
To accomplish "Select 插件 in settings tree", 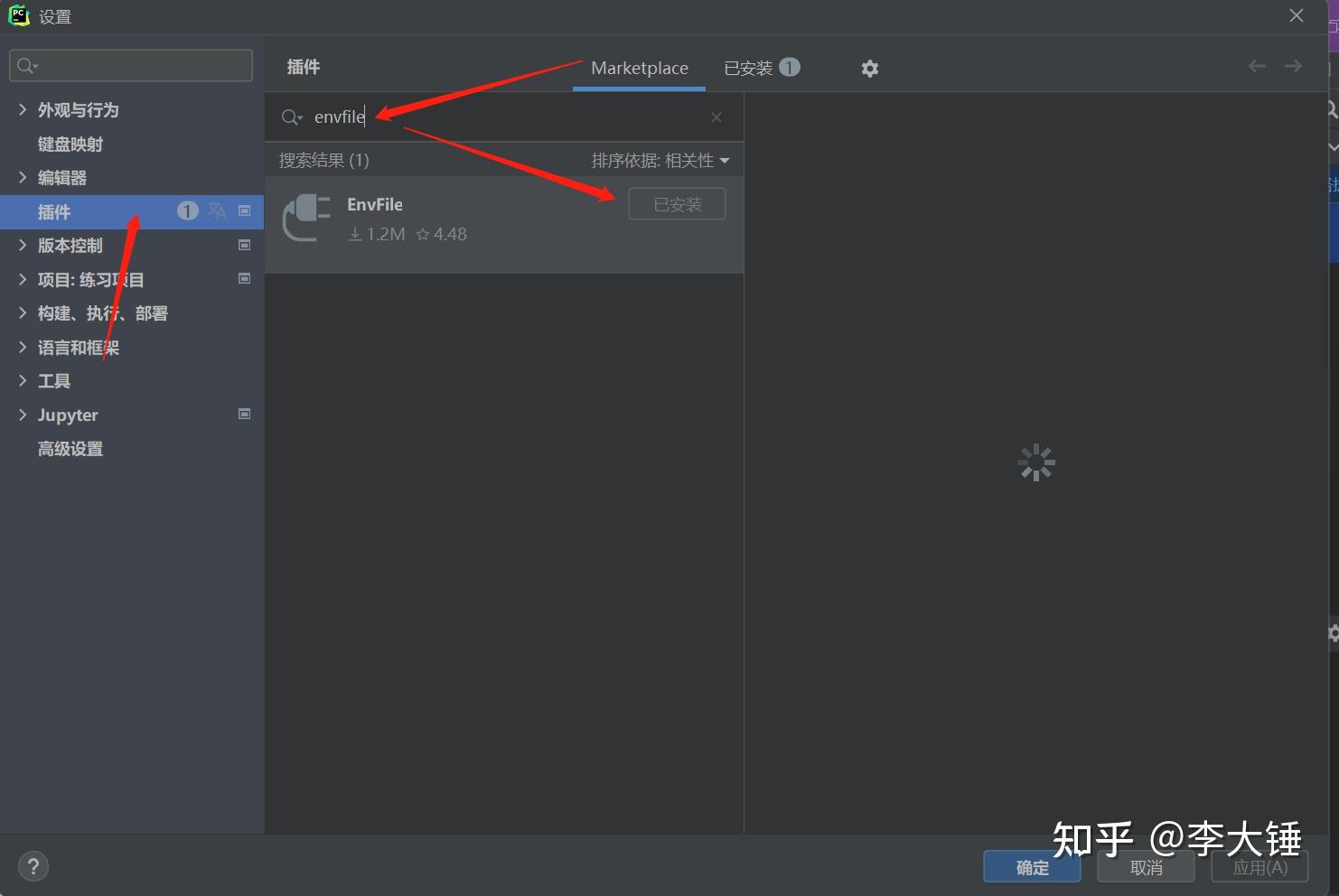I will pyautogui.click(x=132, y=211).
